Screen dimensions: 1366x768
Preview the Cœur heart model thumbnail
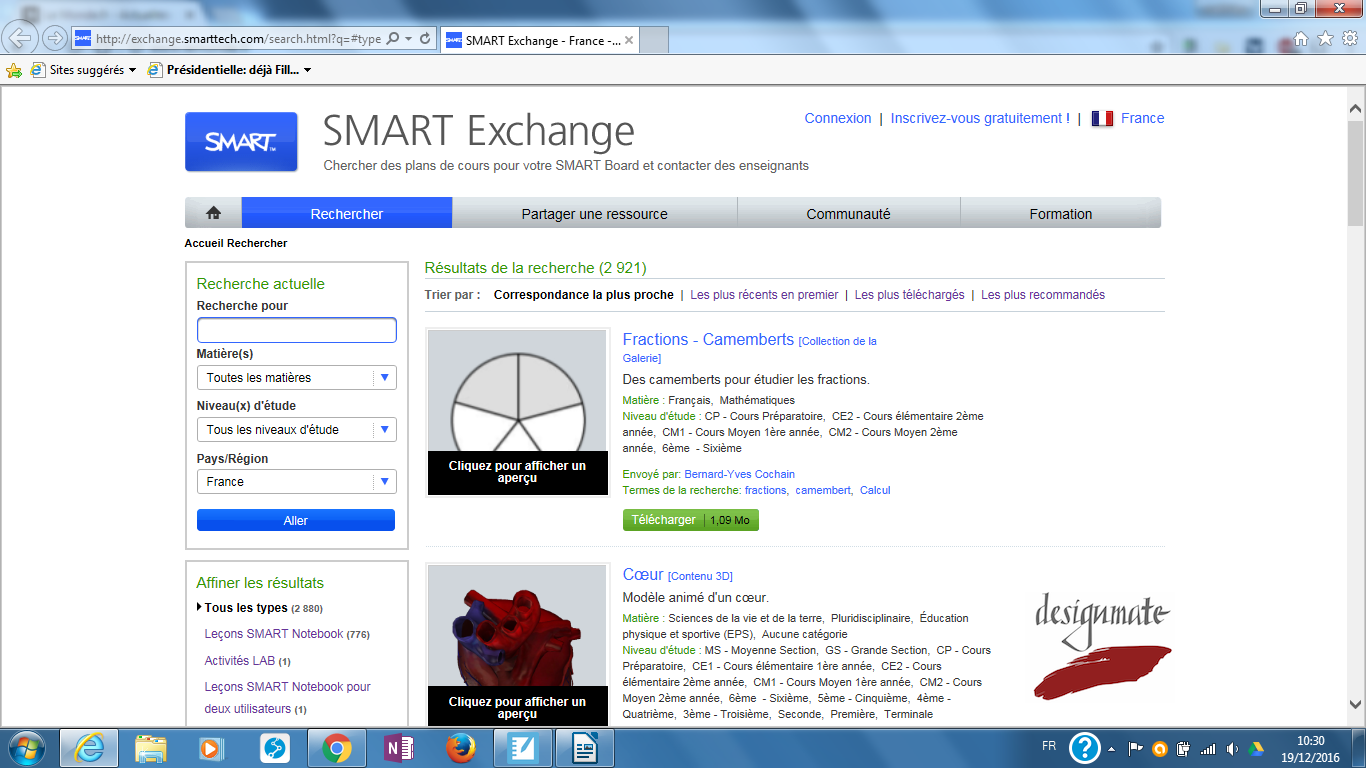click(x=517, y=645)
